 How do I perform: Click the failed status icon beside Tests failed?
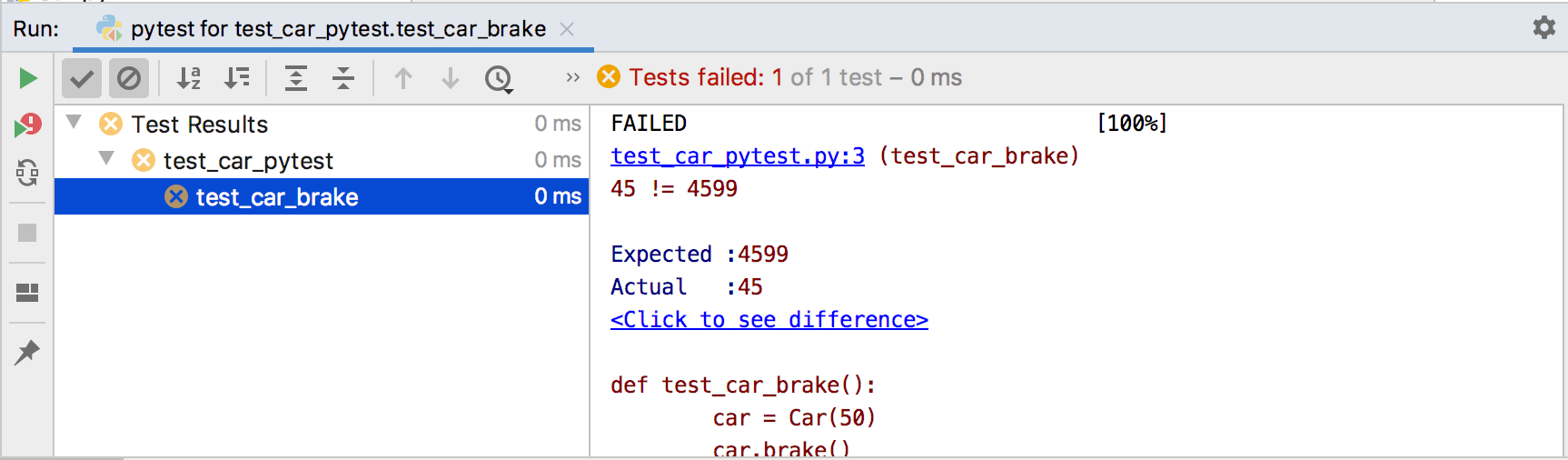609,77
